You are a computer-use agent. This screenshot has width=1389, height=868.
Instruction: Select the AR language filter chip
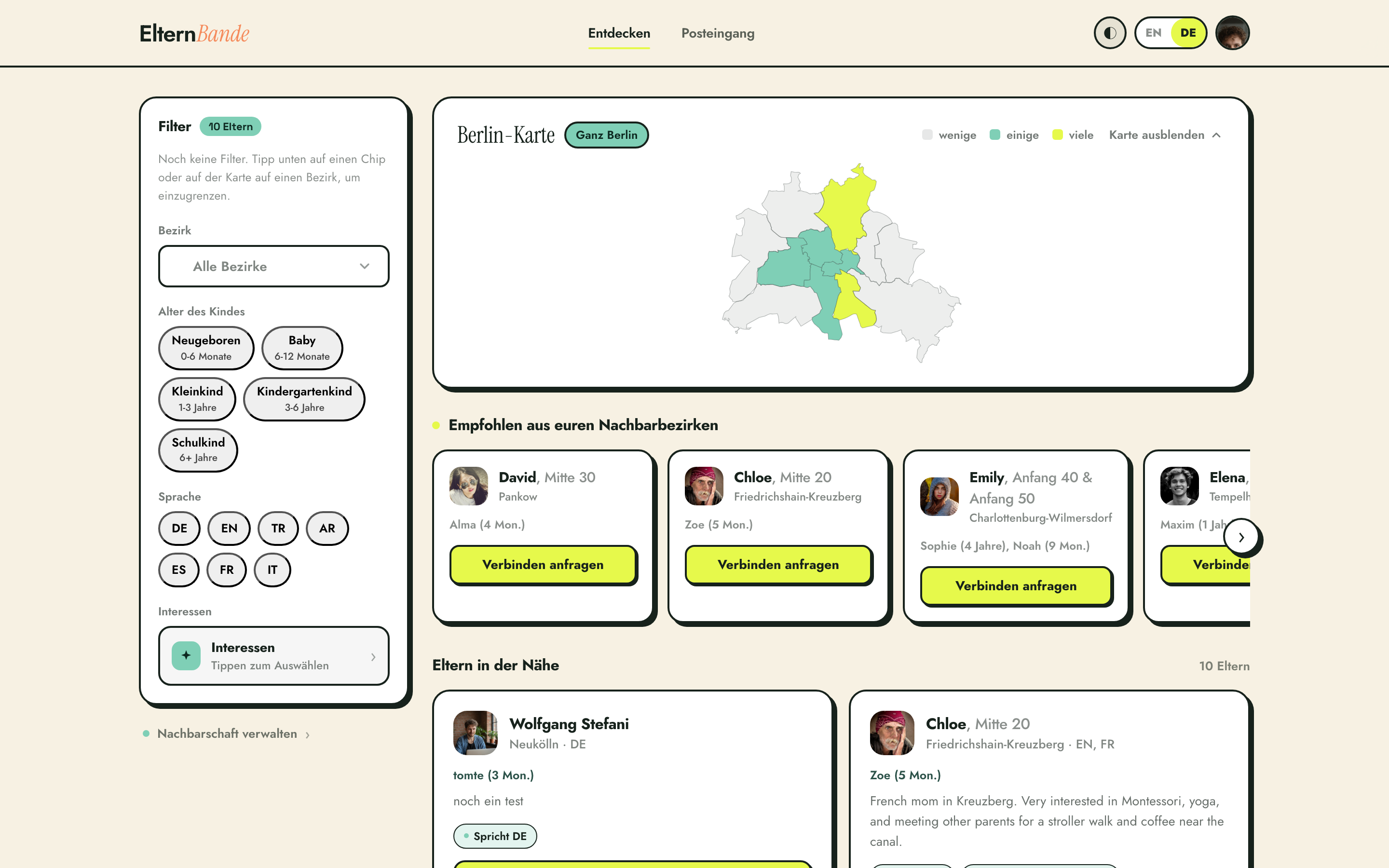[x=327, y=528]
